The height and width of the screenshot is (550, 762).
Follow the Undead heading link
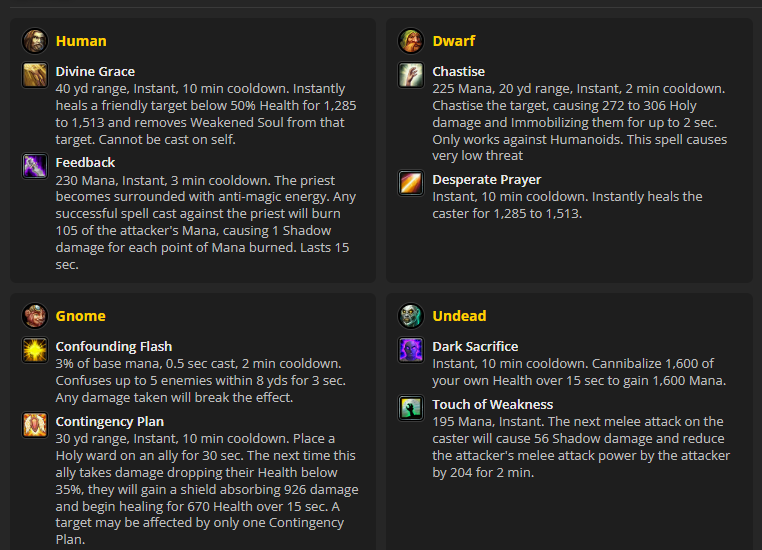(x=459, y=316)
